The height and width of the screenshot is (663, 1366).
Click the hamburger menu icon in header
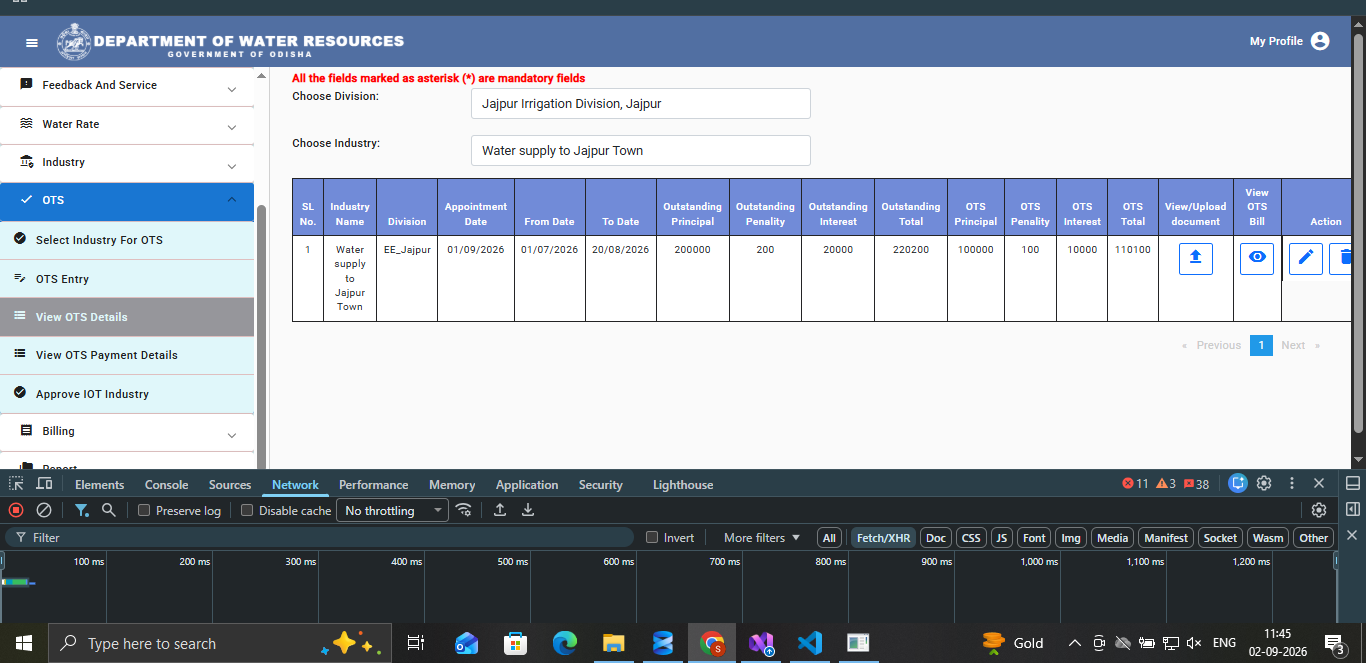[x=32, y=42]
